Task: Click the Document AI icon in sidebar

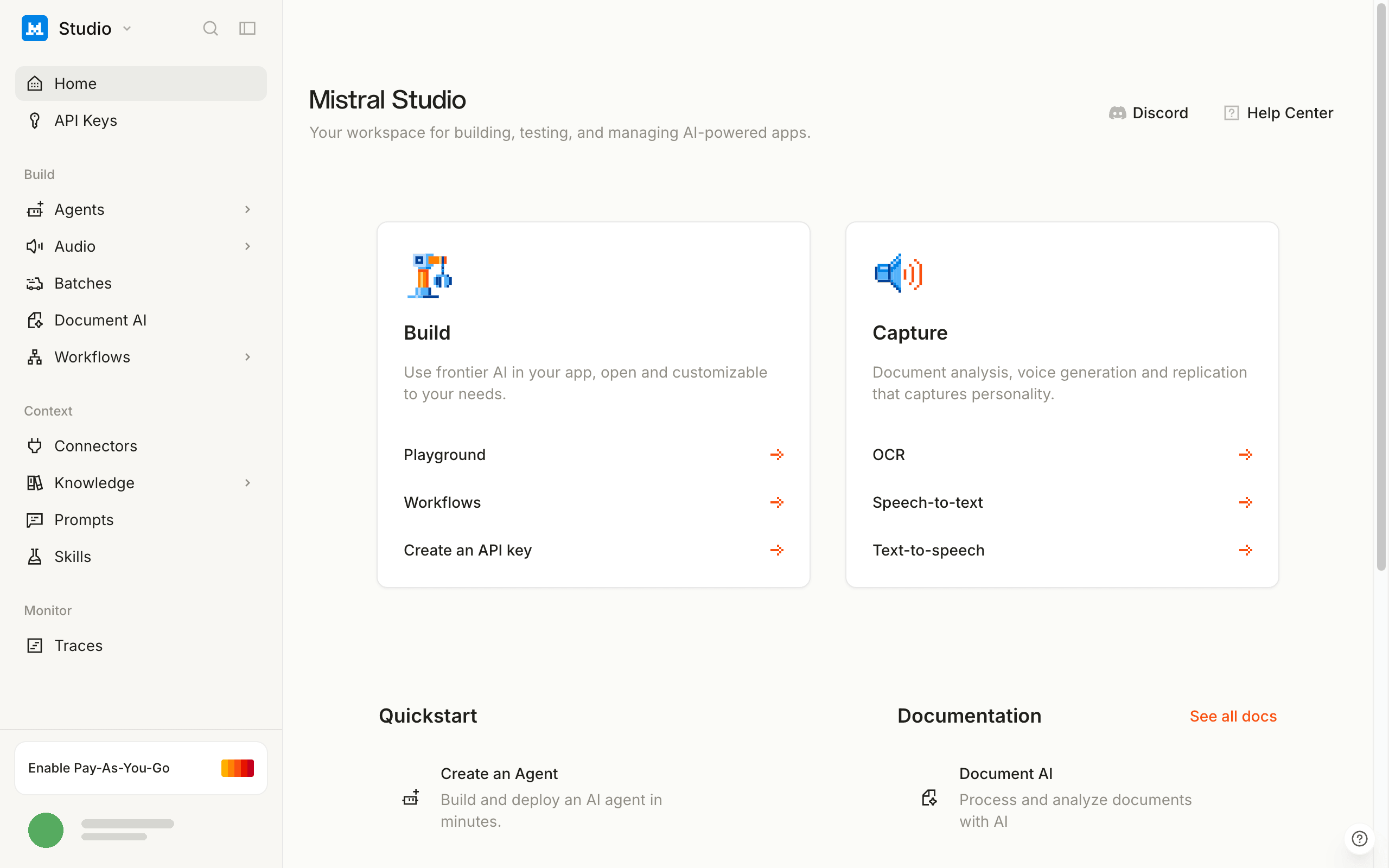Action: [x=35, y=320]
